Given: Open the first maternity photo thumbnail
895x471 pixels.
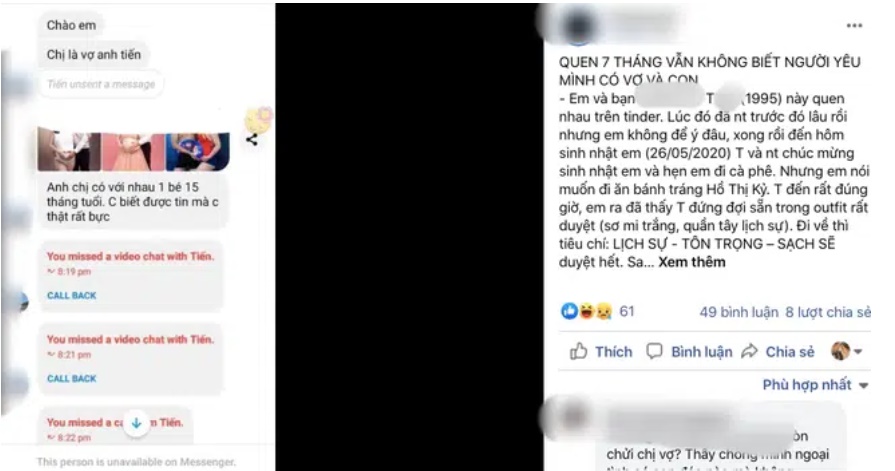Looking at the screenshot, I should (69, 150).
